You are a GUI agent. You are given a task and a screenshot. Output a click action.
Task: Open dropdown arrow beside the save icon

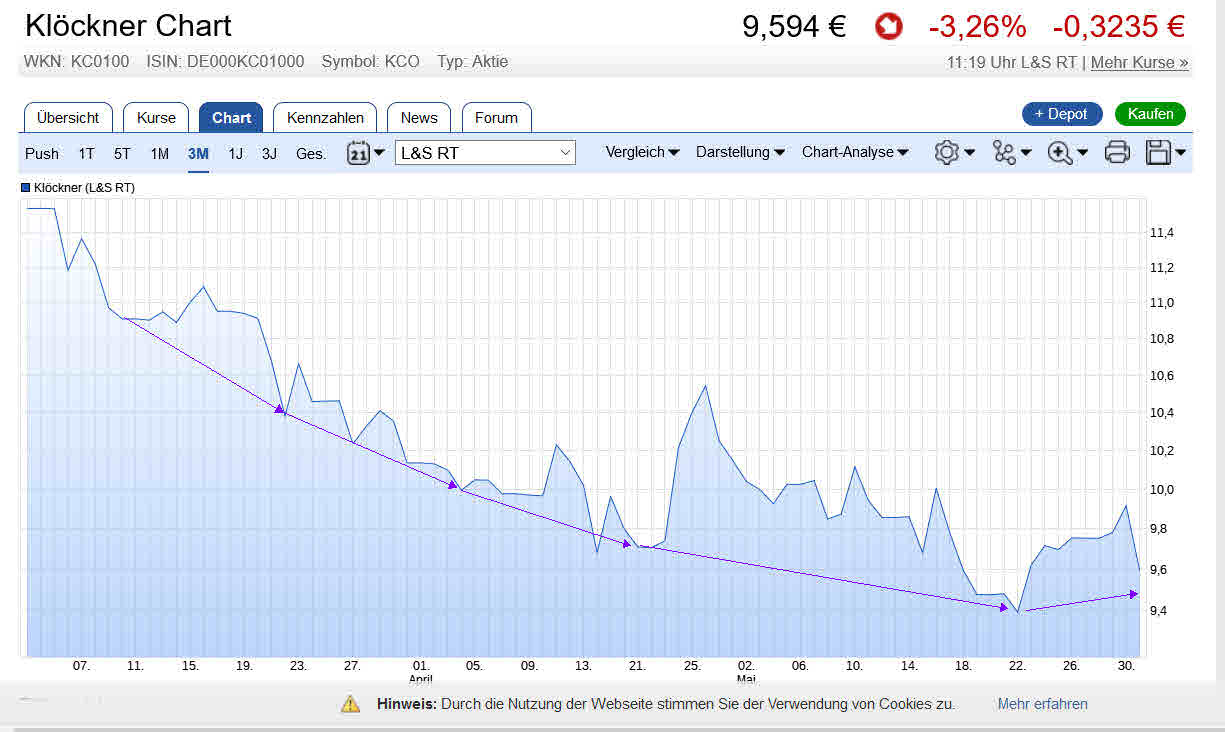[x=1181, y=153]
